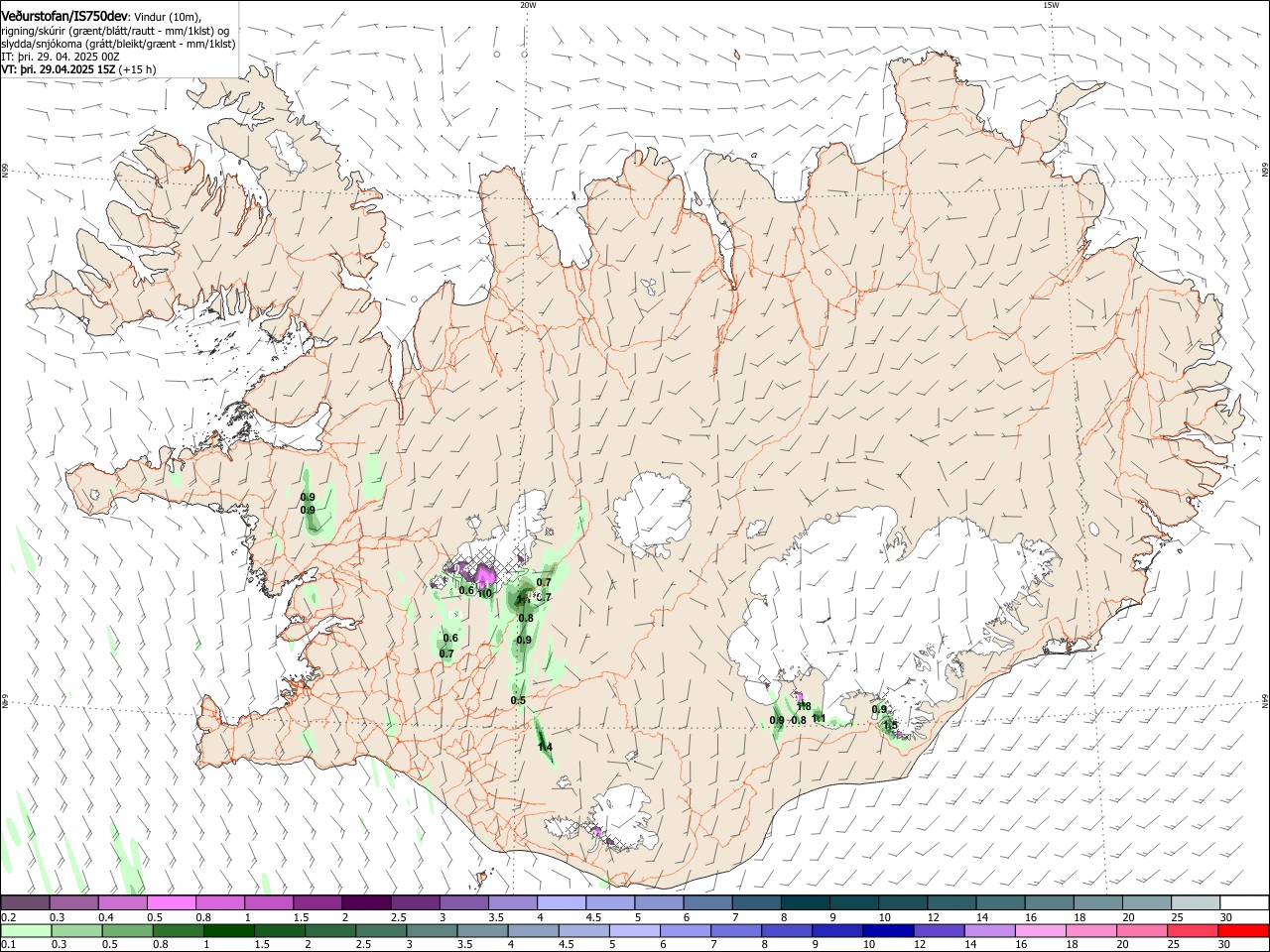Click the 20W longitude label
The width and height of the screenshot is (1270, 952).
tap(528, 5)
